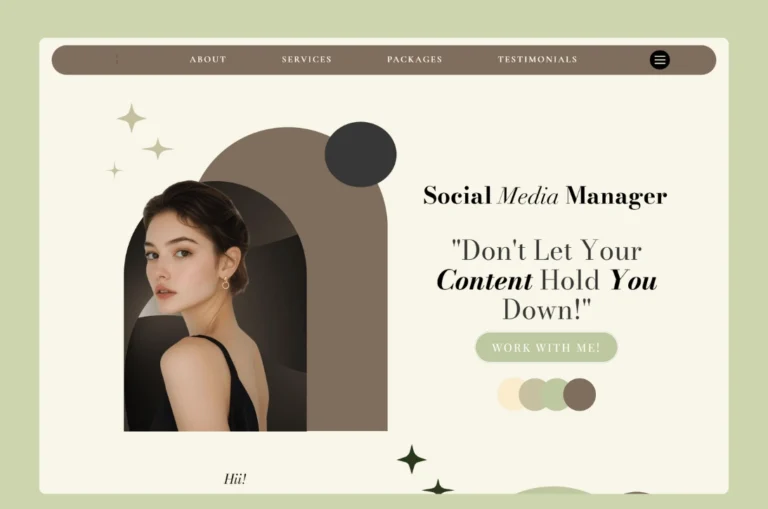
Task: Go to the Services section
Action: pyautogui.click(x=306, y=60)
